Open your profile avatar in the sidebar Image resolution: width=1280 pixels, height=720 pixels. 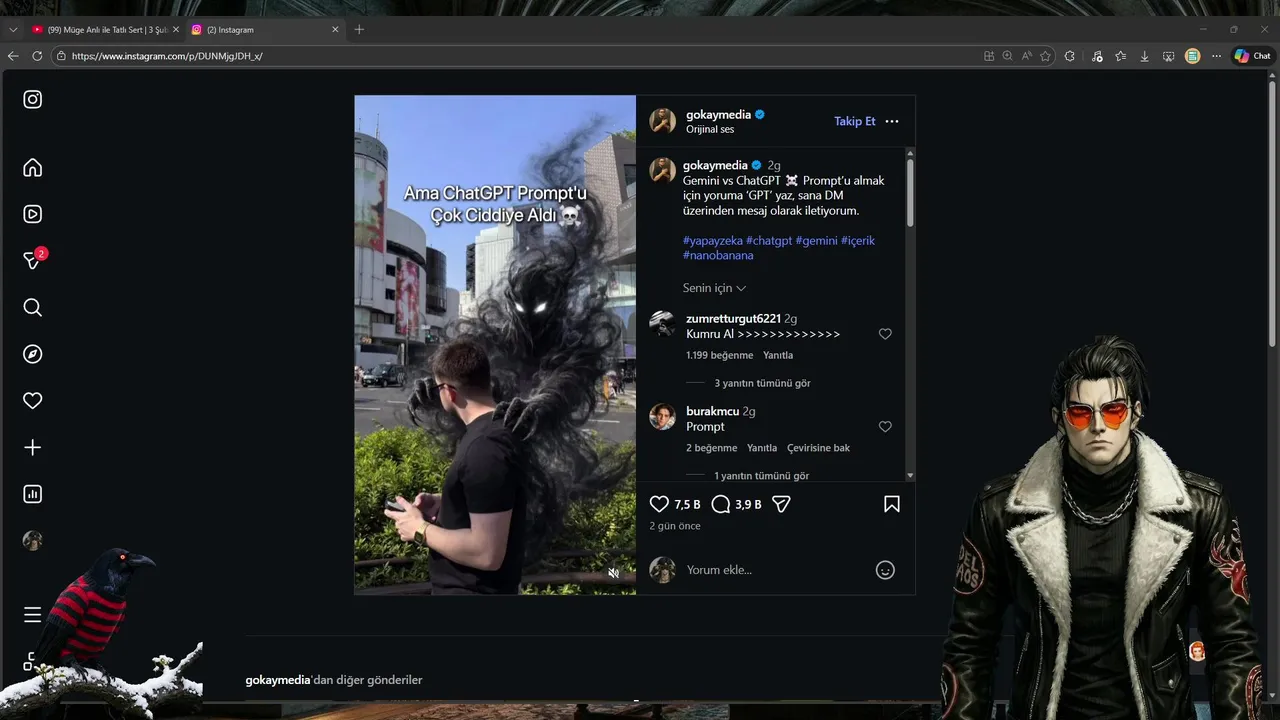click(x=33, y=540)
